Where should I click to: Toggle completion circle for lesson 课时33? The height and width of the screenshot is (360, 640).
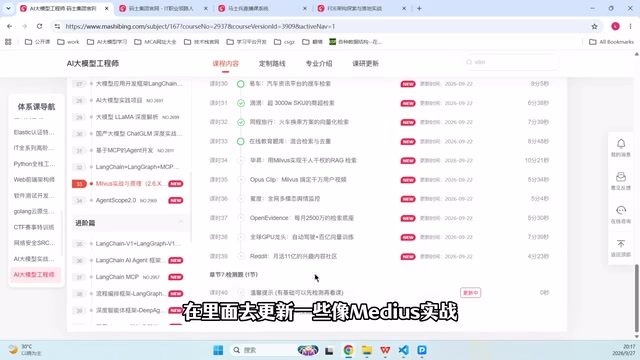[x=241, y=142]
